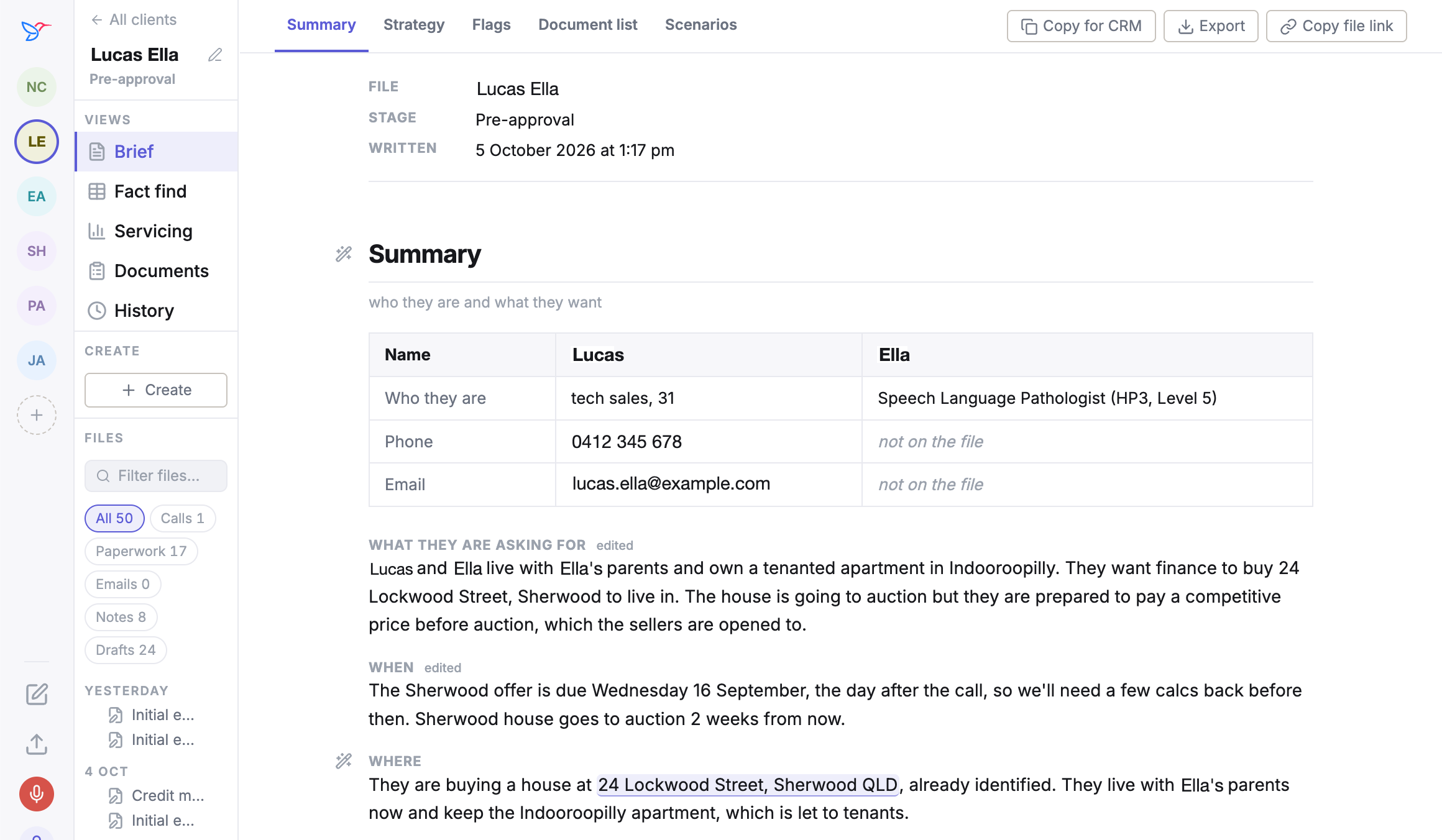Select the LE client avatar
This screenshot has width=1442, height=840.
coord(37,142)
